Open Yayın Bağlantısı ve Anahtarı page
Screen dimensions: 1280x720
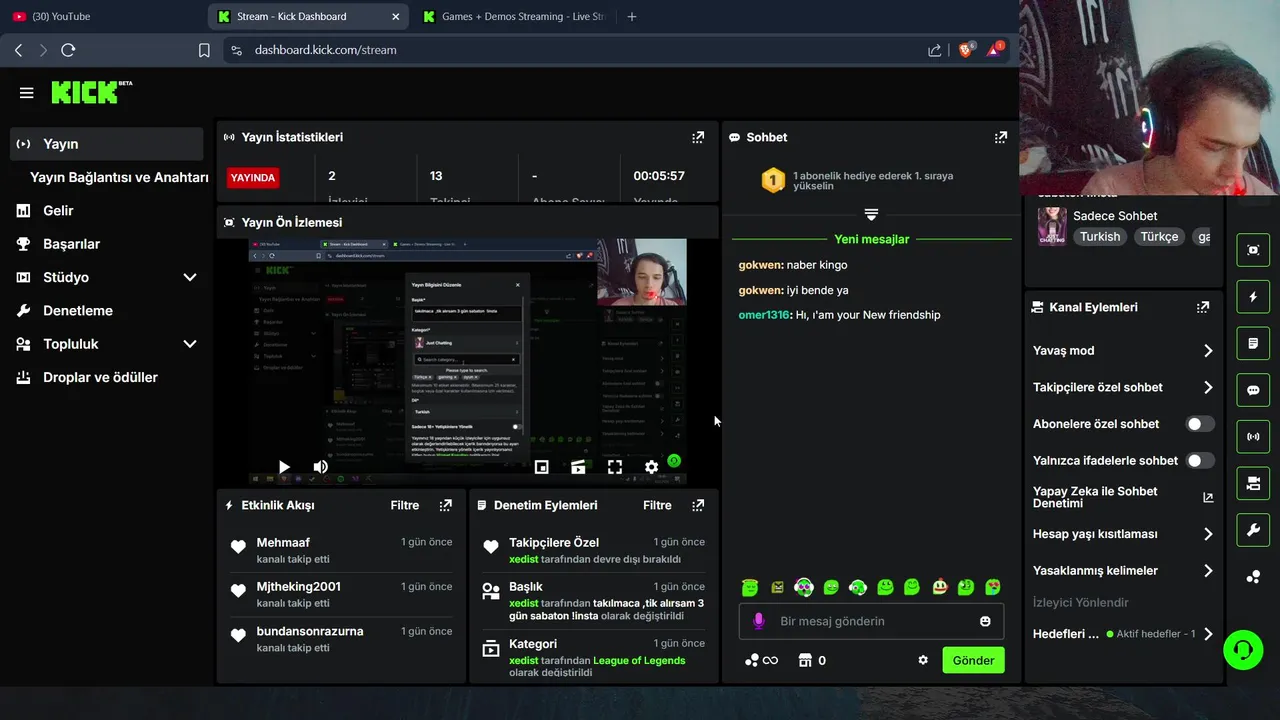(119, 177)
